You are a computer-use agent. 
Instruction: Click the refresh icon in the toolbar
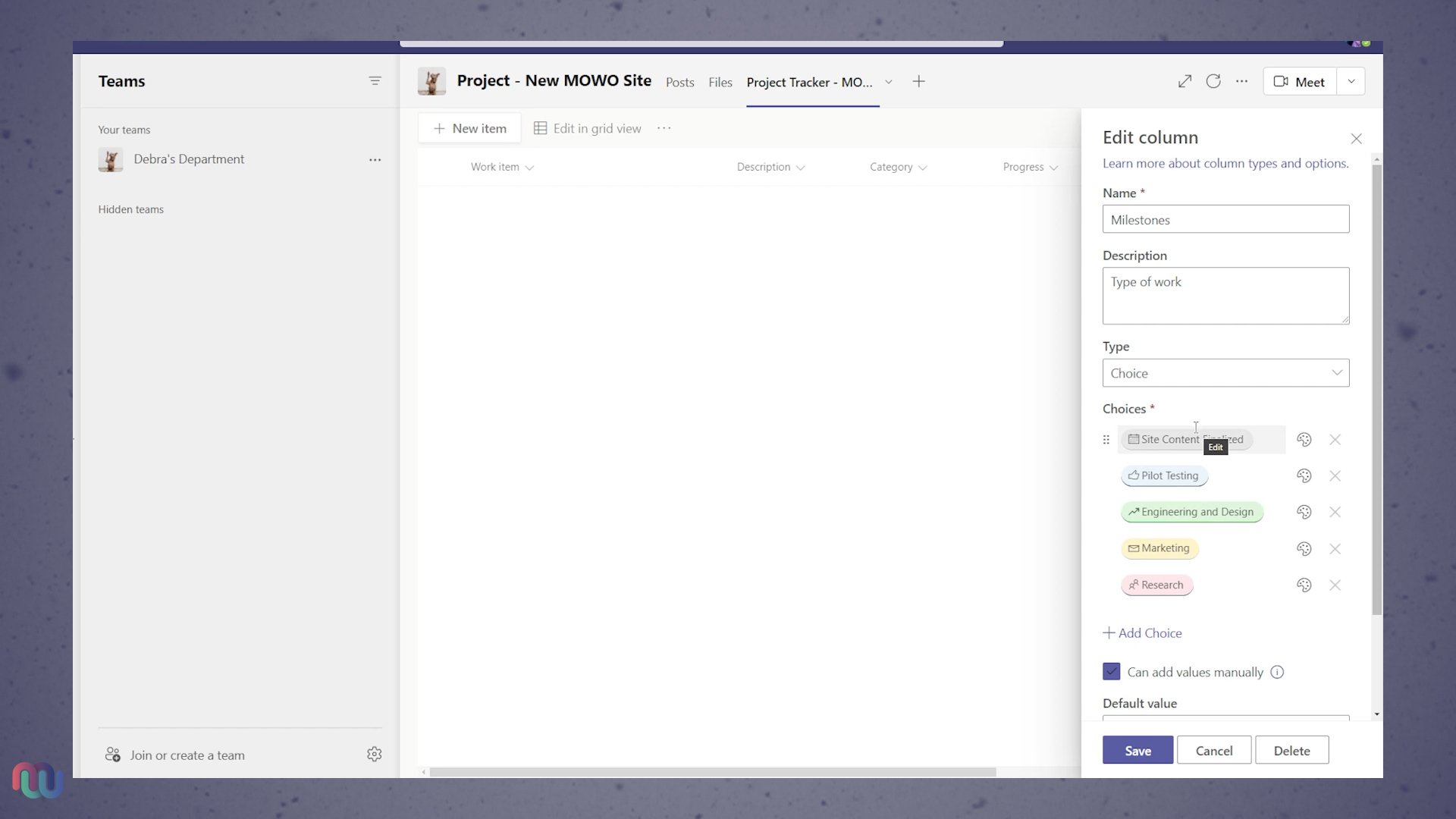[1213, 81]
